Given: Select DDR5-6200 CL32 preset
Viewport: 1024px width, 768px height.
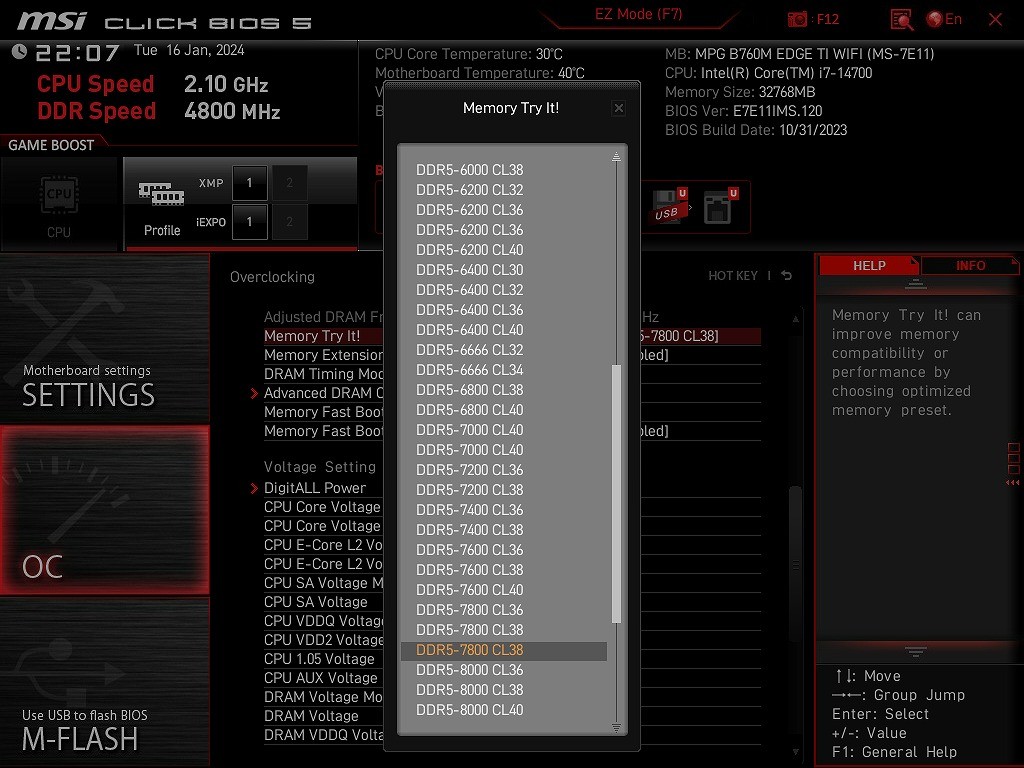Looking at the screenshot, I should (x=470, y=190).
